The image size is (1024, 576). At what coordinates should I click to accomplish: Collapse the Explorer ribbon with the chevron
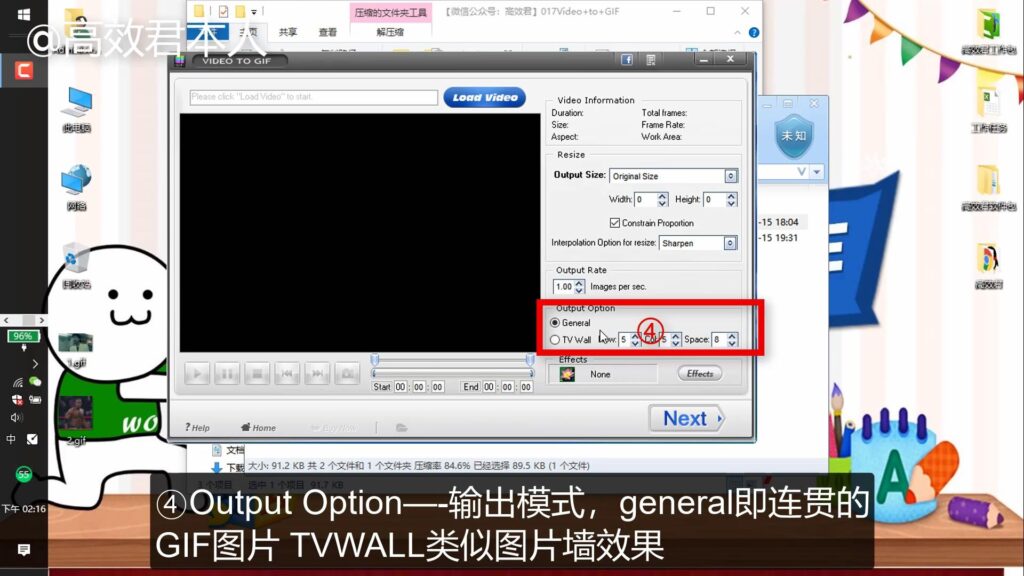pyautogui.click(x=737, y=32)
